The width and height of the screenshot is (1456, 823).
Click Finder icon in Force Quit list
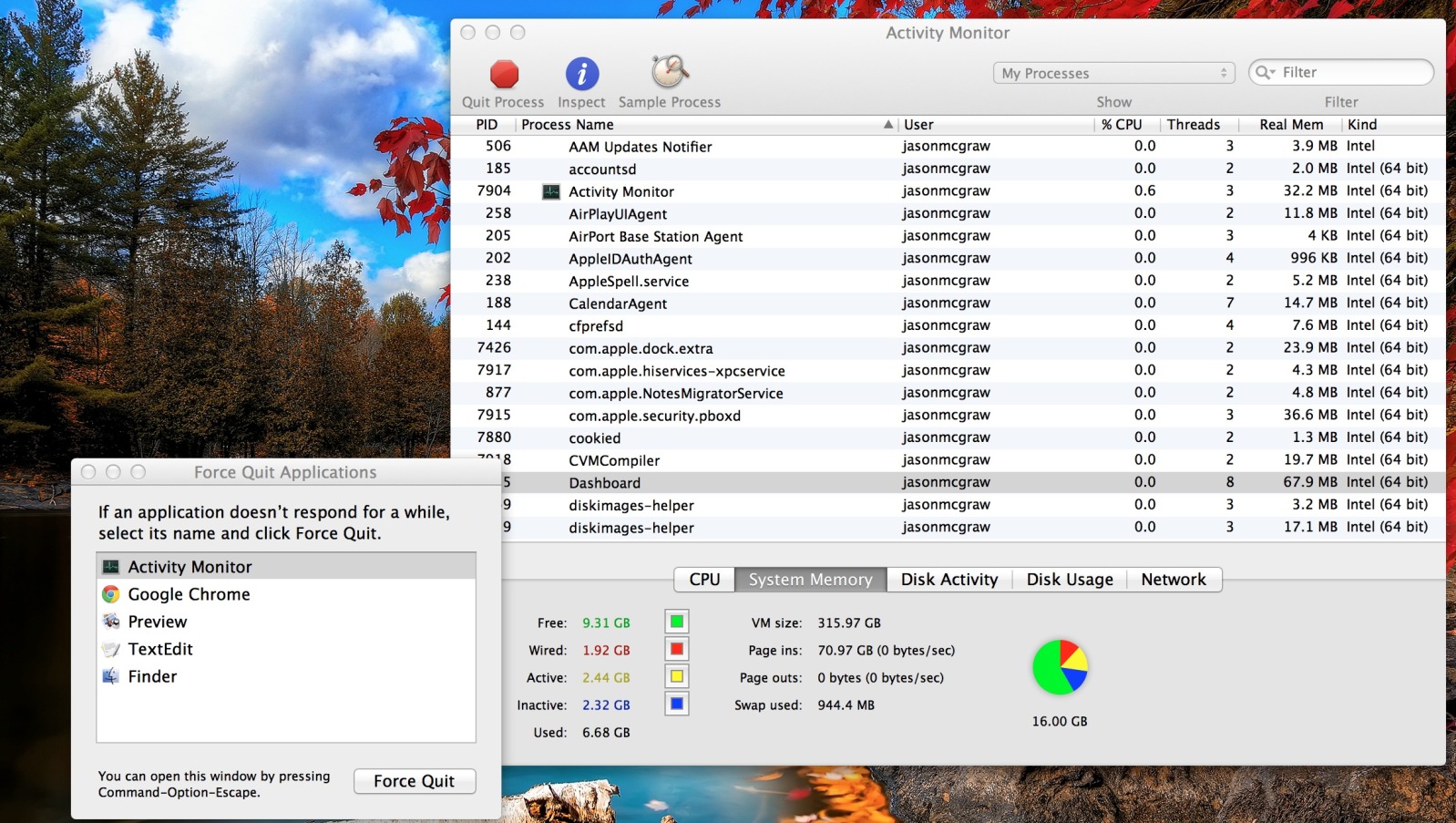(111, 676)
